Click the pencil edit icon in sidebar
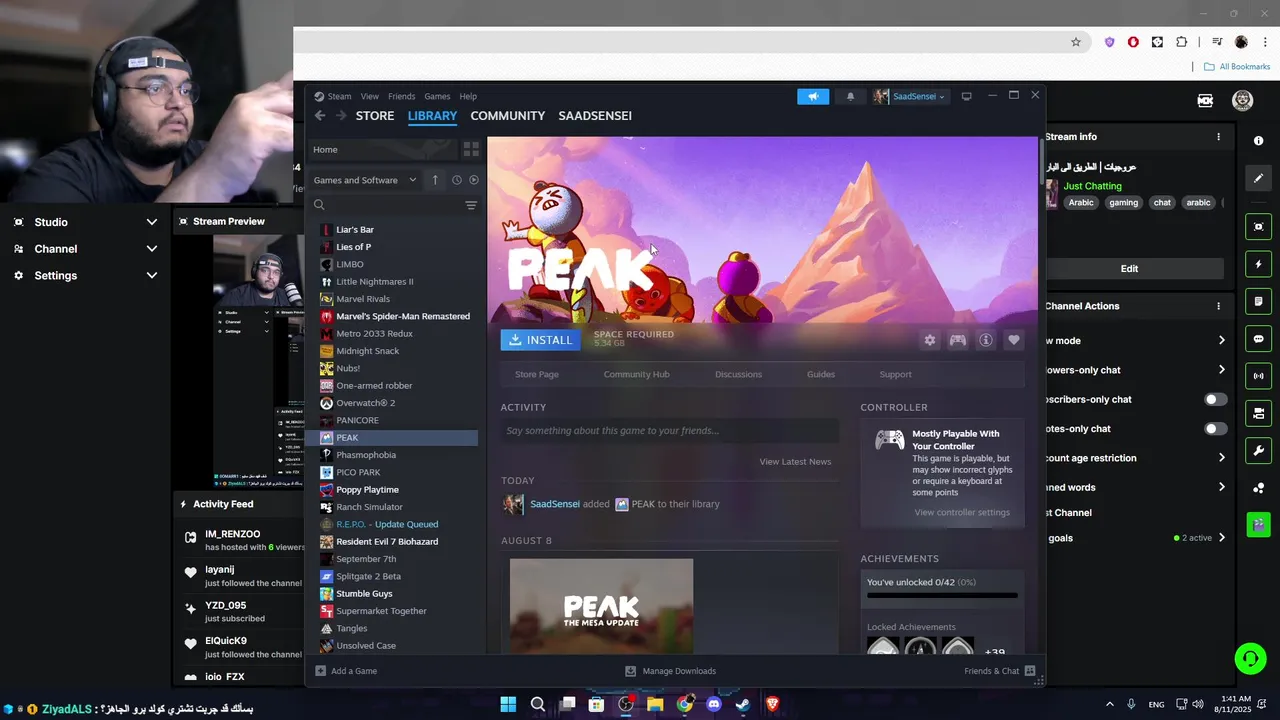1280x720 pixels. click(1259, 178)
